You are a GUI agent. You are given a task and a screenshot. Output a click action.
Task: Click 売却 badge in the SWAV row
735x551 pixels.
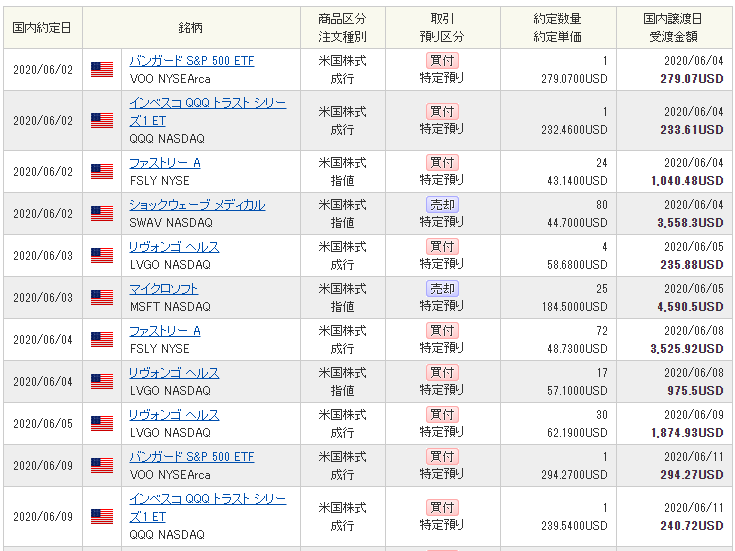[442, 205]
